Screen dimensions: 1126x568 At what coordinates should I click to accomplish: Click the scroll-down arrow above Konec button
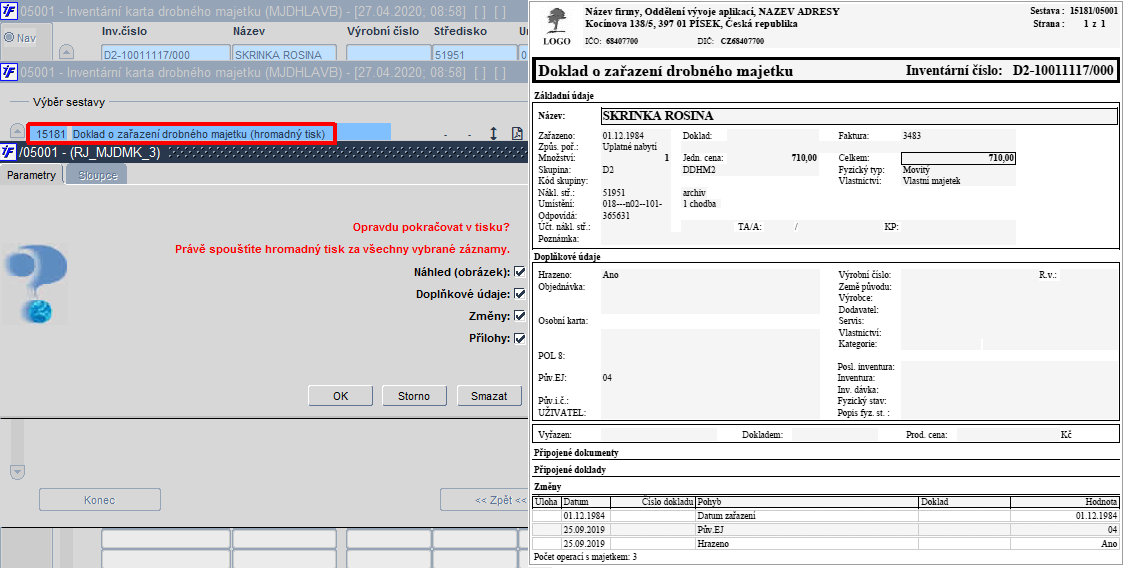(18, 472)
